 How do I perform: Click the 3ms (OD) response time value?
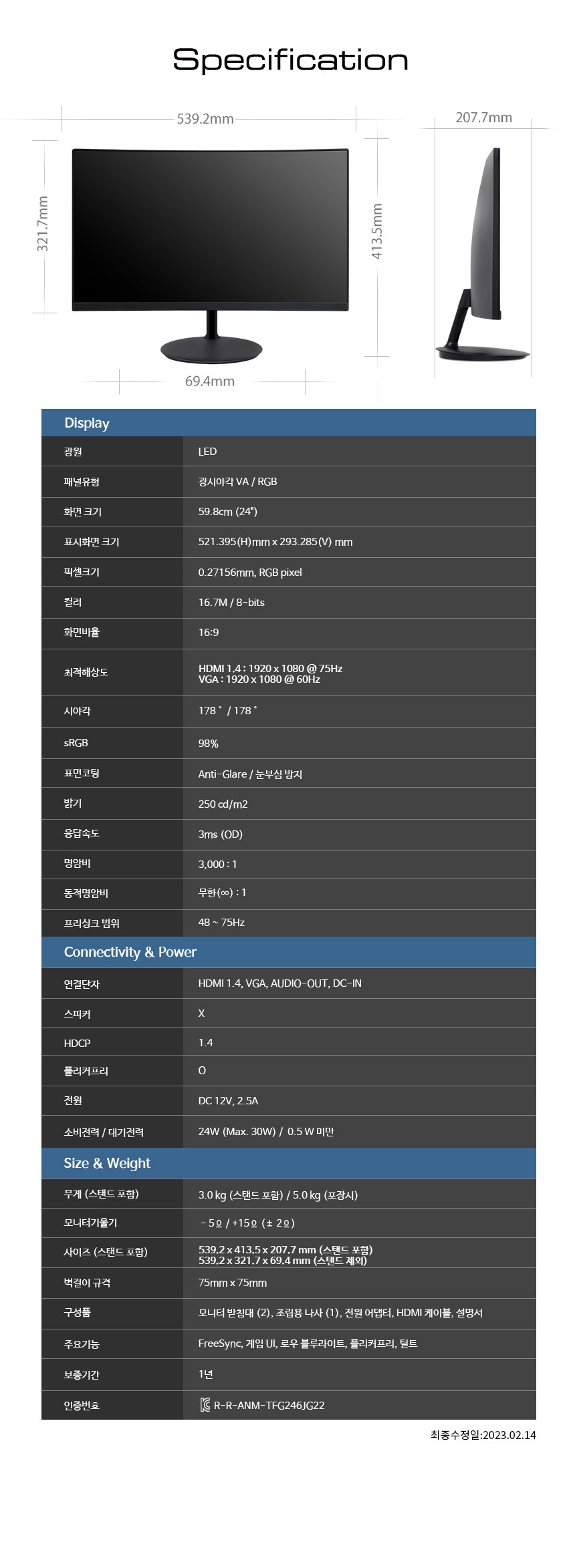(220, 834)
